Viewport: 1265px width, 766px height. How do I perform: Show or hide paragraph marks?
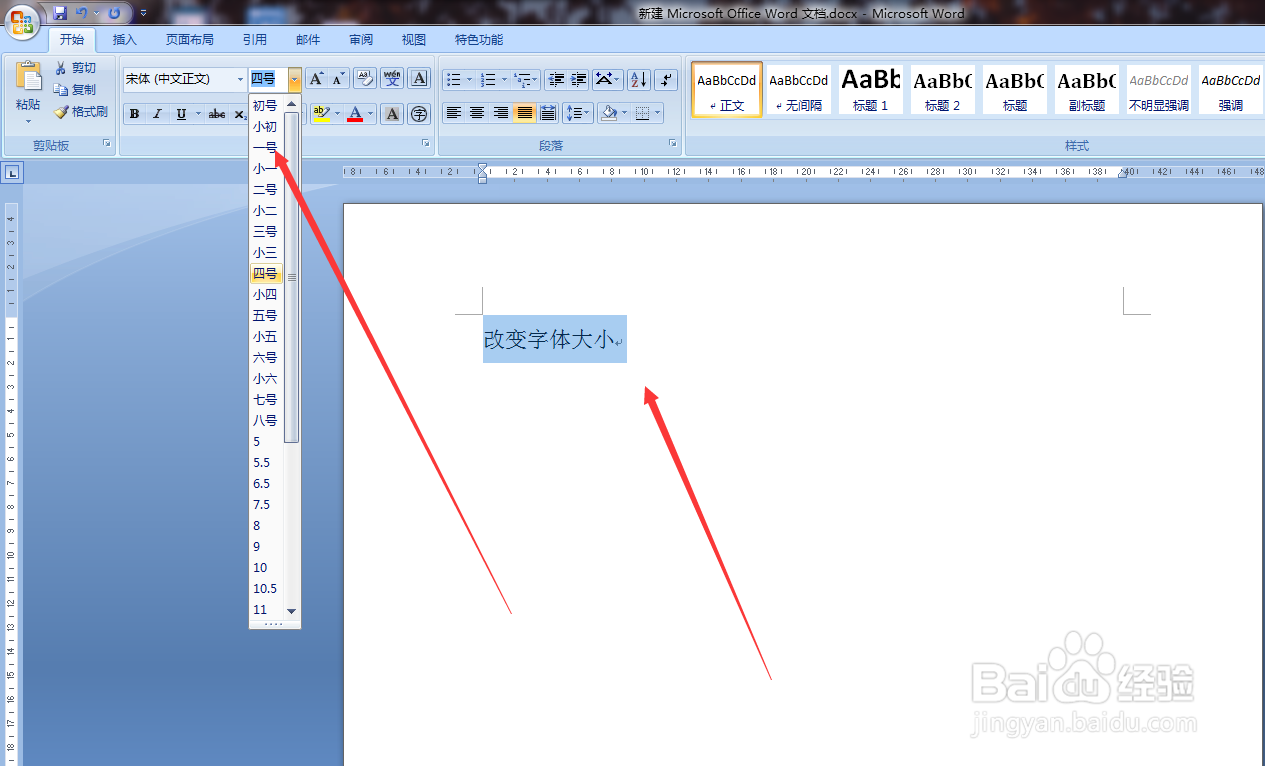(x=667, y=79)
